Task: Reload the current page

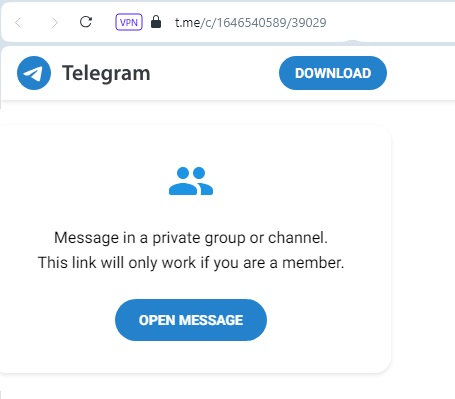Action: point(86,22)
